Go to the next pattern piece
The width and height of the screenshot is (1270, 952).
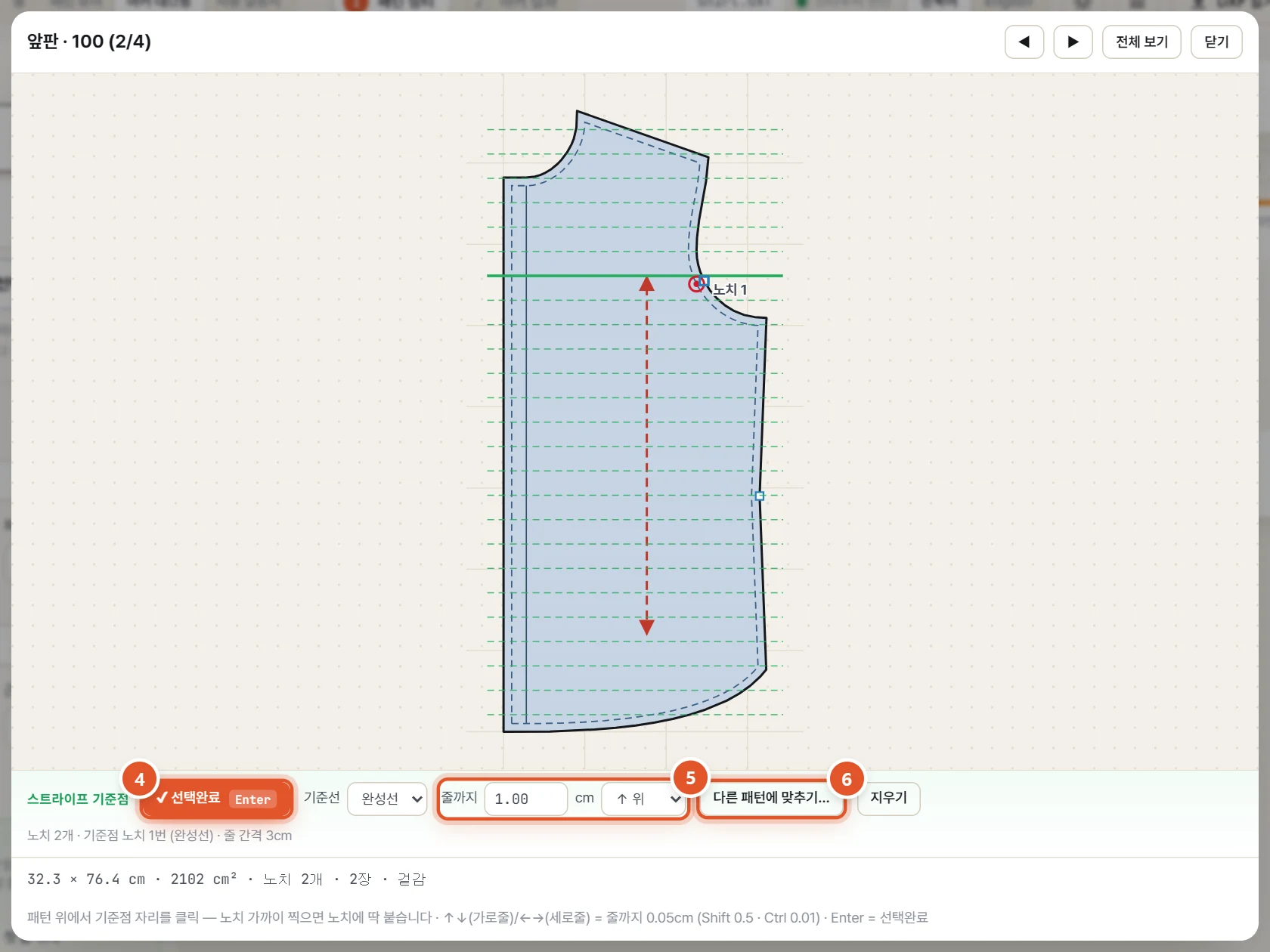coord(1073,42)
